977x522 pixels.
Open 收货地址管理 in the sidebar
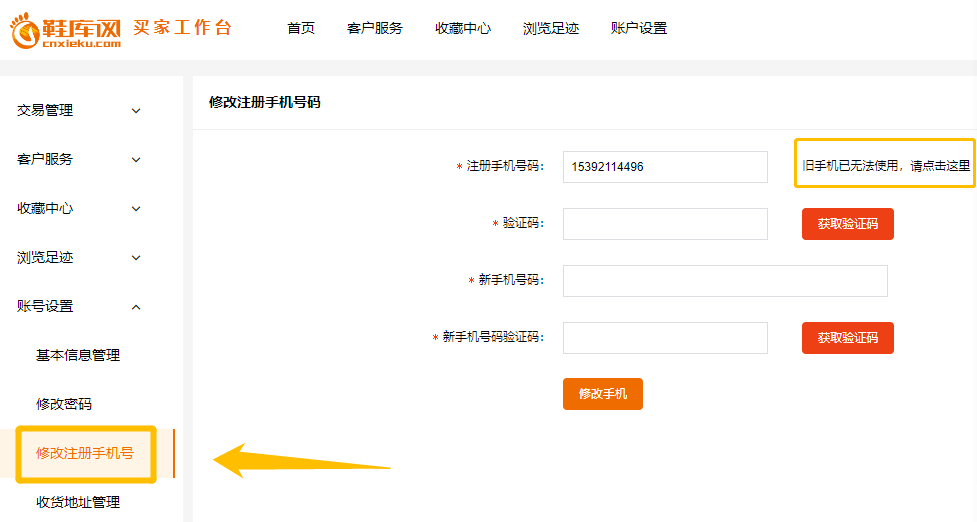[x=78, y=502]
